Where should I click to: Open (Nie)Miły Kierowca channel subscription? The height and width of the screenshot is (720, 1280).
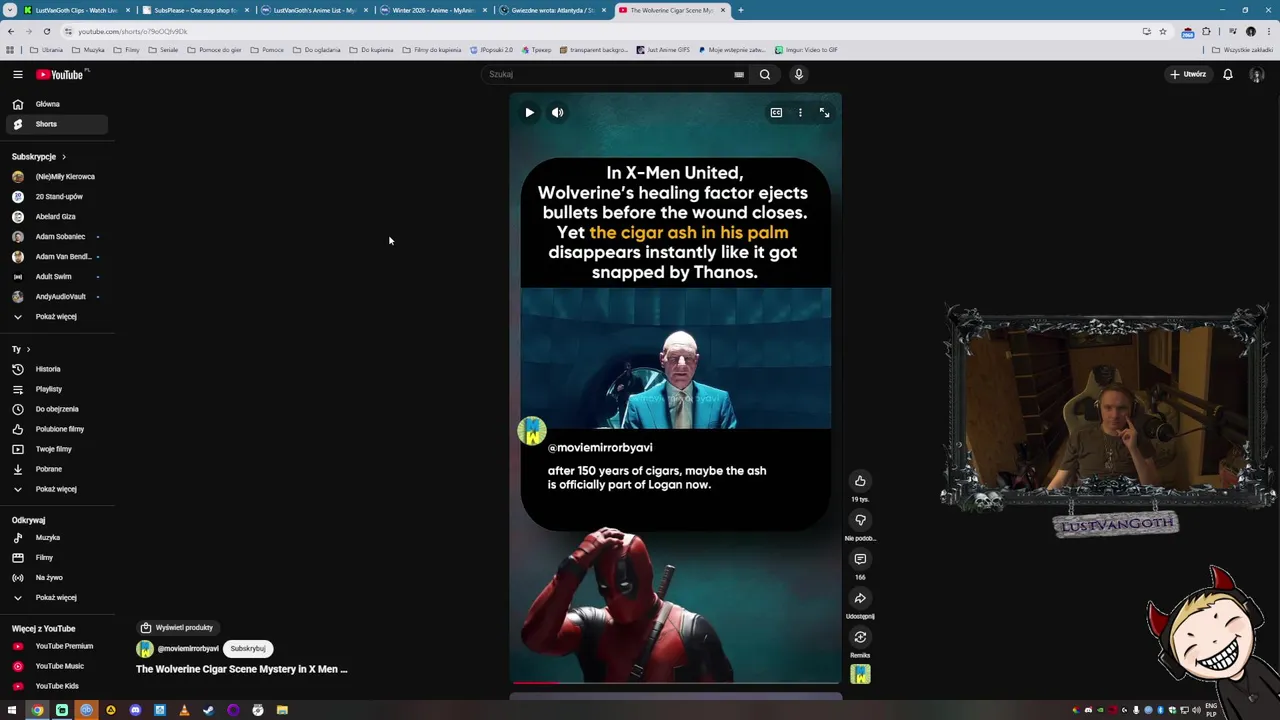pyautogui.click(x=56, y=176)
